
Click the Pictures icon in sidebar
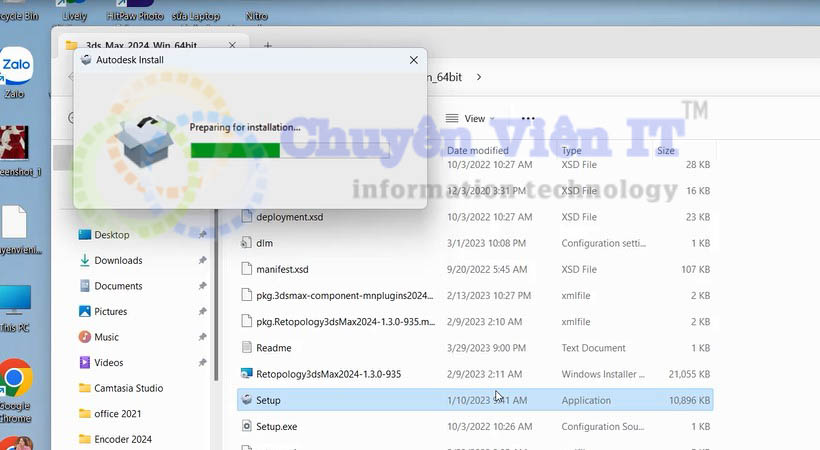click(x=84, y=311)
